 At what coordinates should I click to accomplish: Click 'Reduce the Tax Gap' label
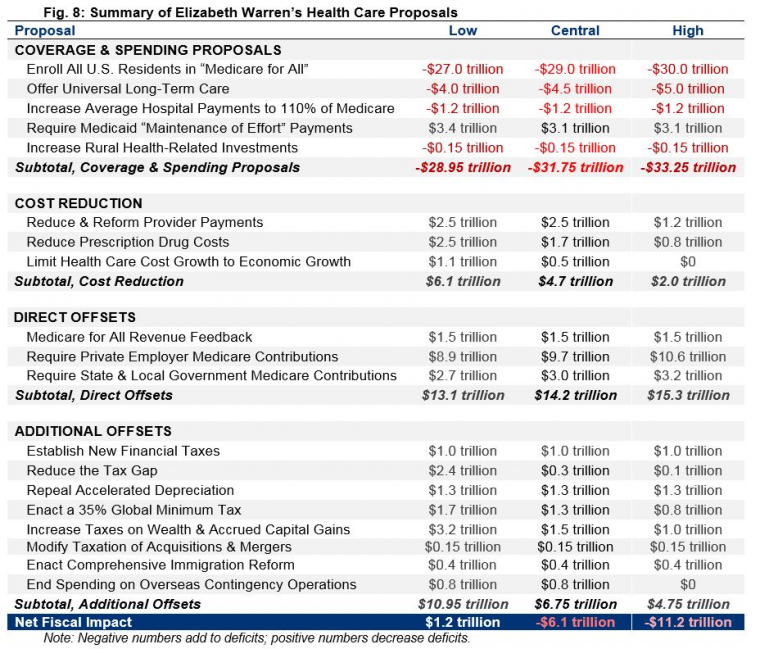click(92, 470)
